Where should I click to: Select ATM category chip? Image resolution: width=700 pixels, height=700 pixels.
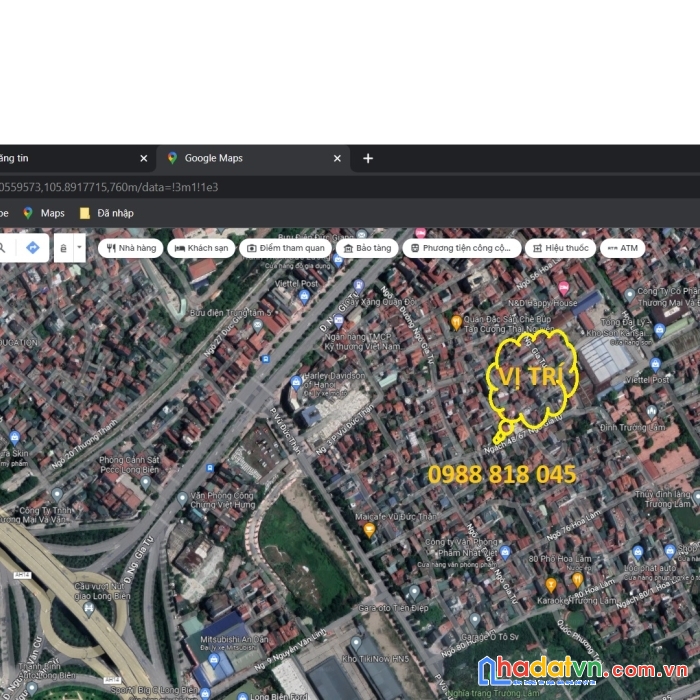point(623,248)
